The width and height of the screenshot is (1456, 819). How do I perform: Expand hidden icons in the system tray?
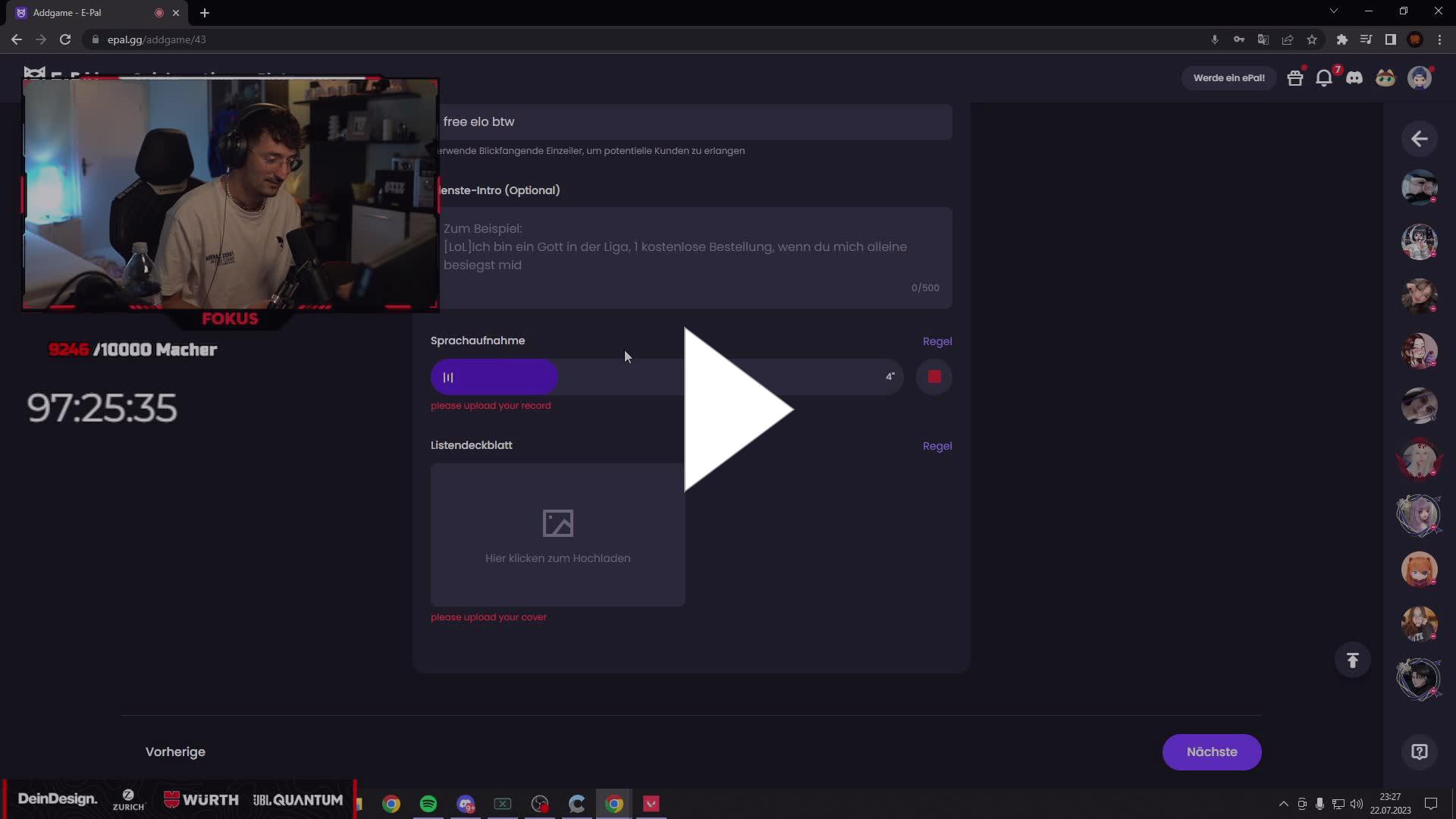coord(1283,803)
